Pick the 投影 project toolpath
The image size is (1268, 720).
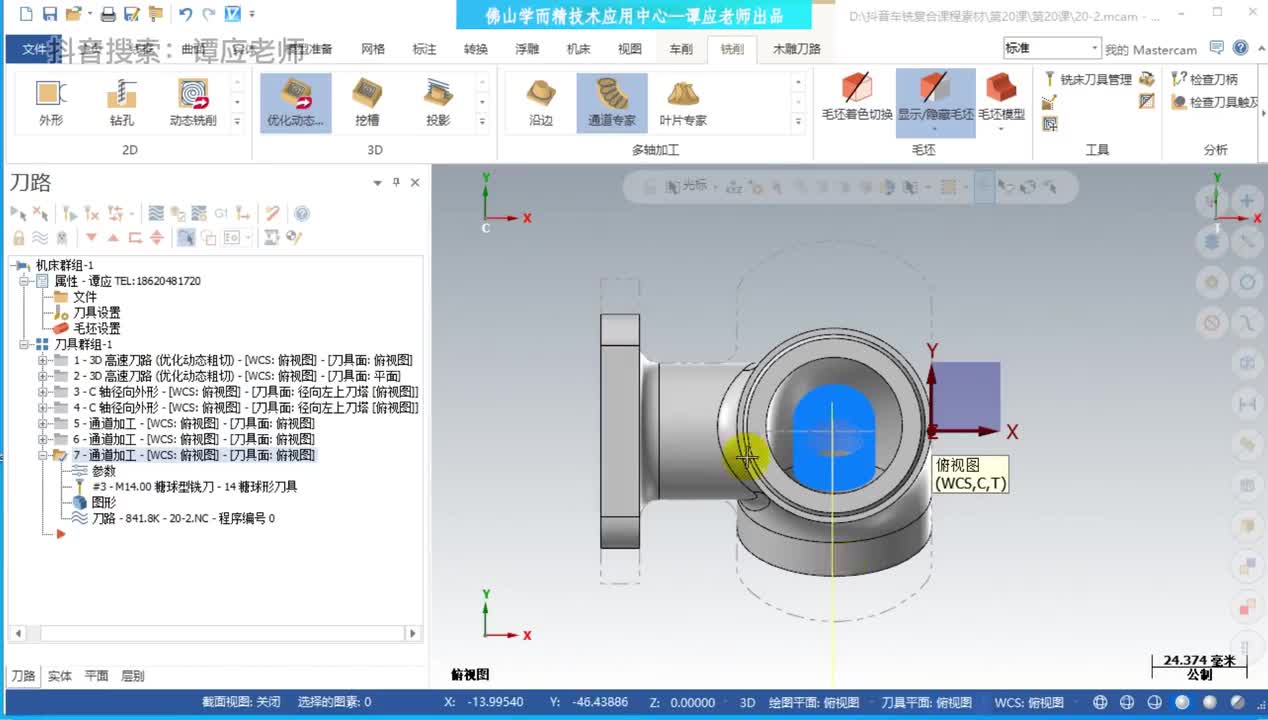[x=437, y=103]
